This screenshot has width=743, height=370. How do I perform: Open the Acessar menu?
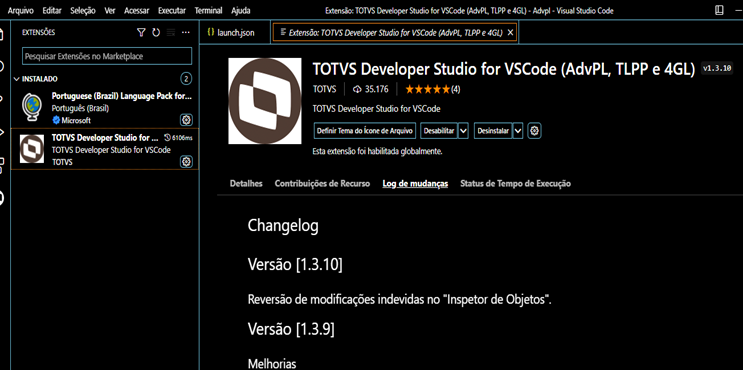pyautogui.click(x=136, y=10)
